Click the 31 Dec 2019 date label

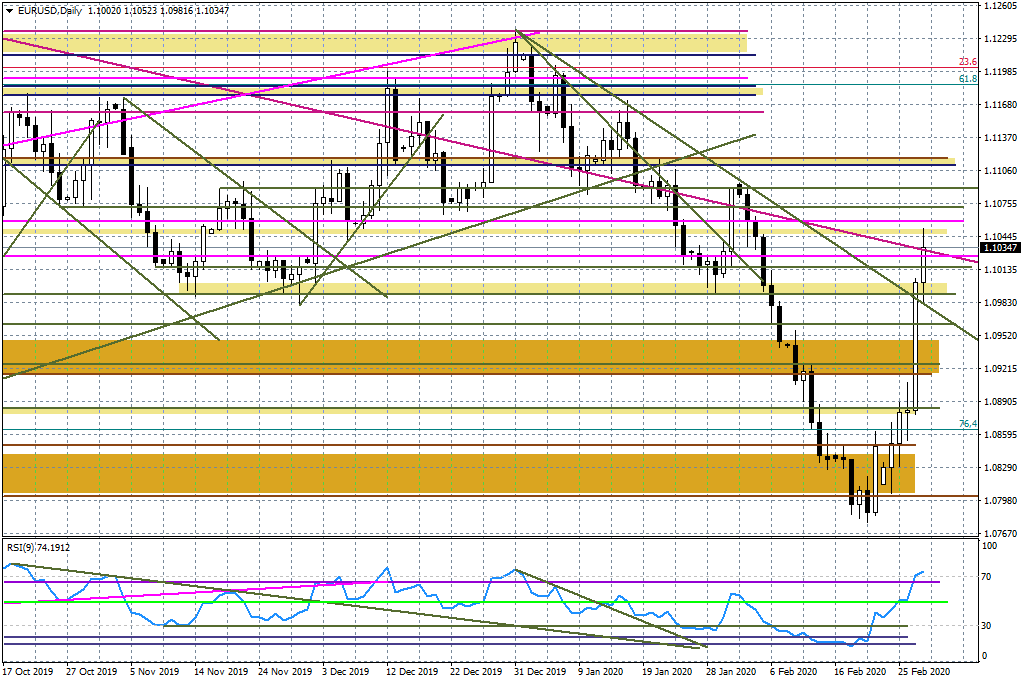pyautogui.click(x=539, y=671)
